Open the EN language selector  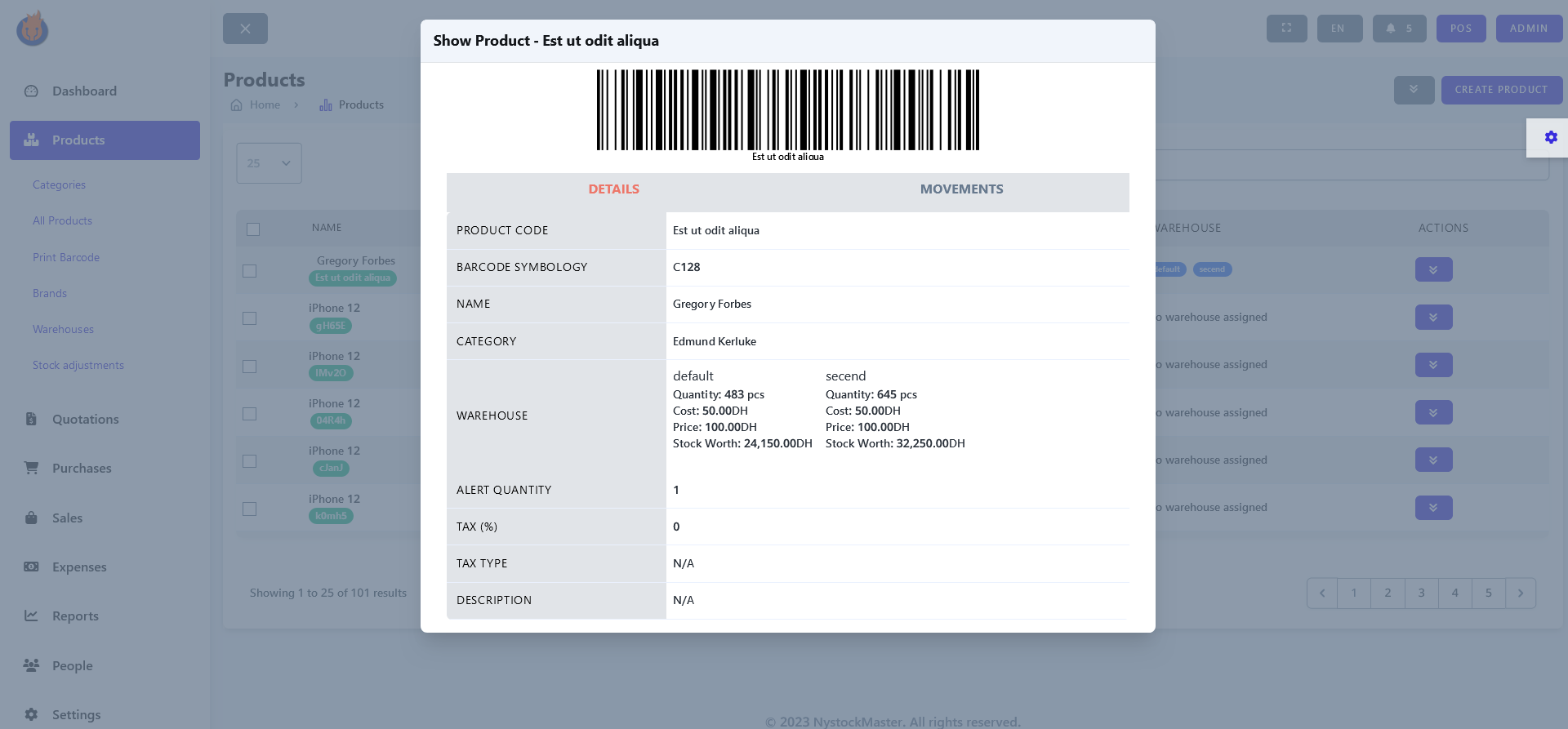[x=1339, y=28]
